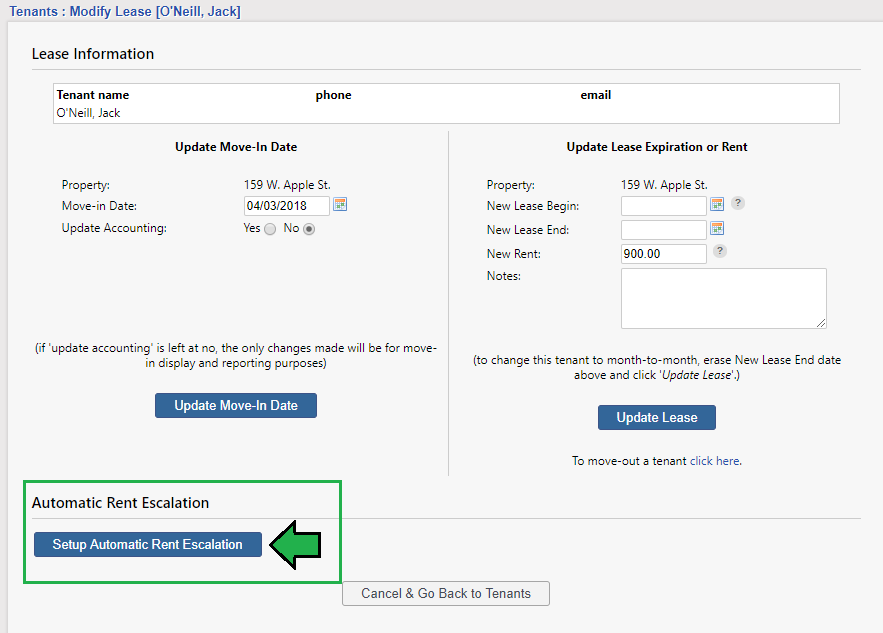Click help question mark next to New Lease Begin
The image size is (883, 633).
pyautogui.click(x=738, y=204)
